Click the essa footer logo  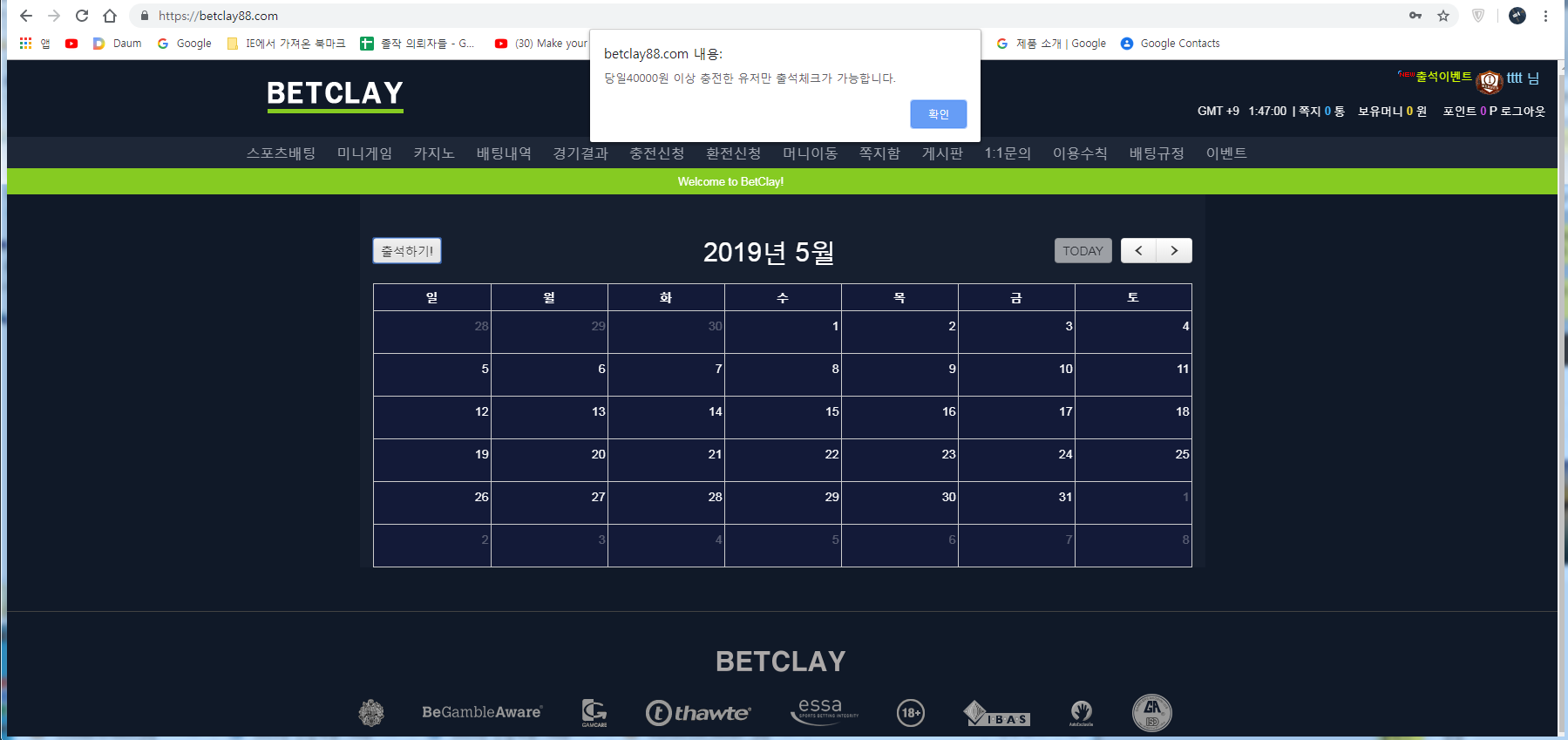(x=825, y=711)
